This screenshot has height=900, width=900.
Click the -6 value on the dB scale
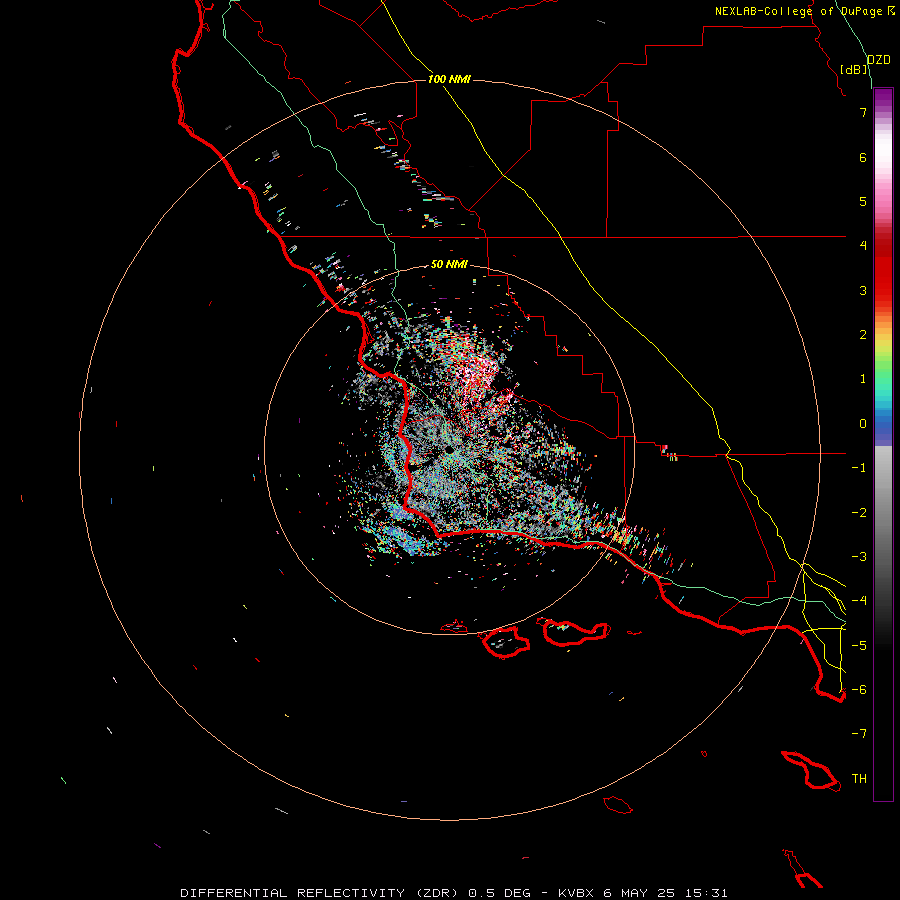859,690
